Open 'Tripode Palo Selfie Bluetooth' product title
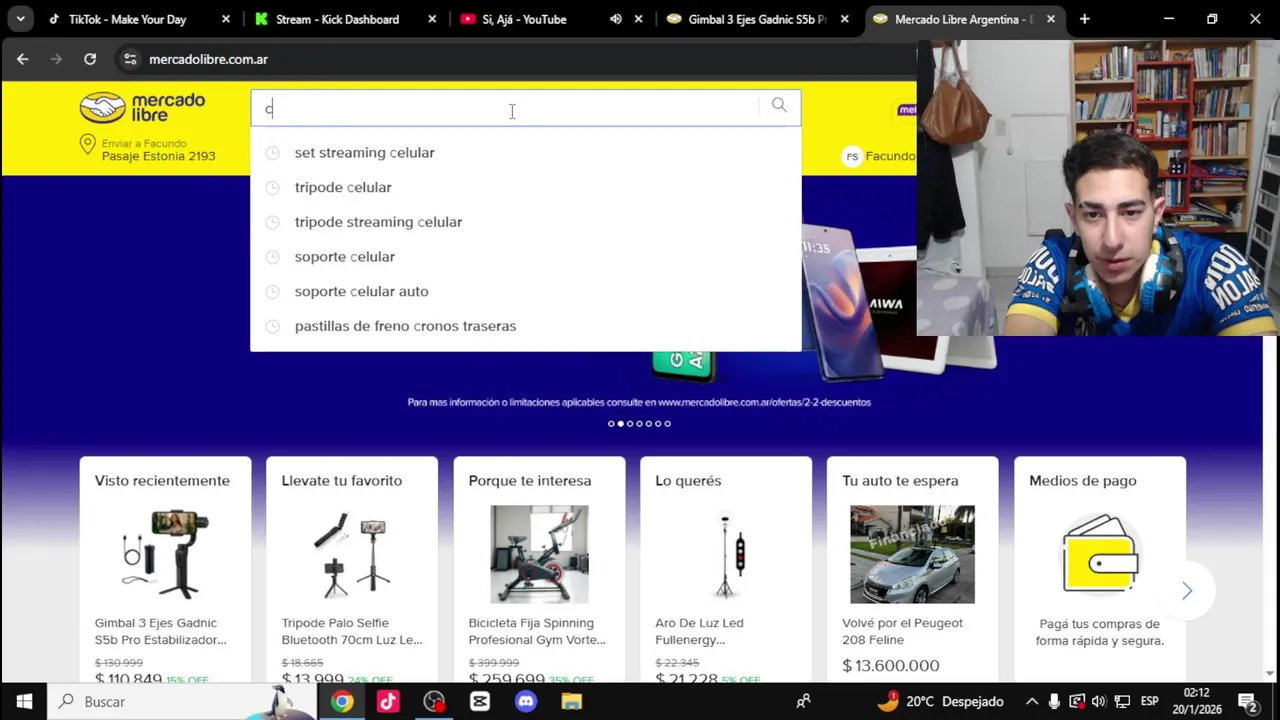1280x720 pixels. coord(352,631)
